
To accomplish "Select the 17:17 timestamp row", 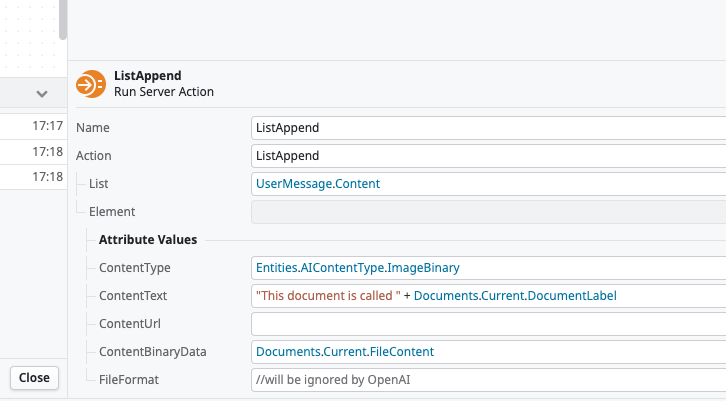I will pos(32,126).
